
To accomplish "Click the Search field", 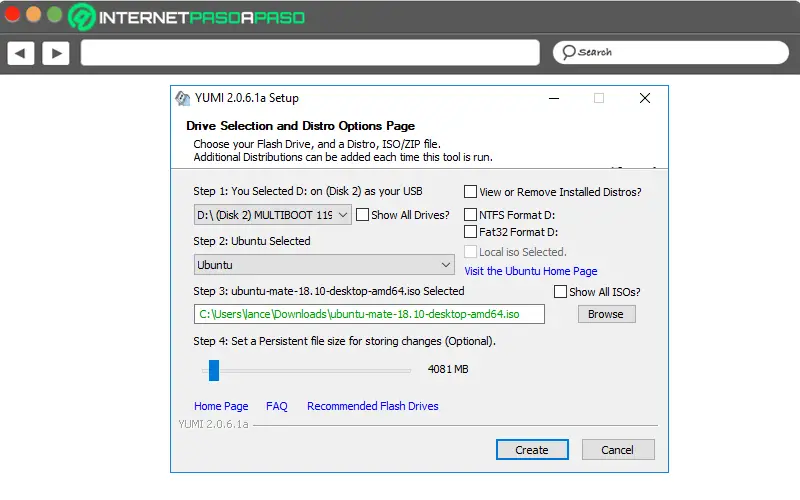I will pos(670,53).
